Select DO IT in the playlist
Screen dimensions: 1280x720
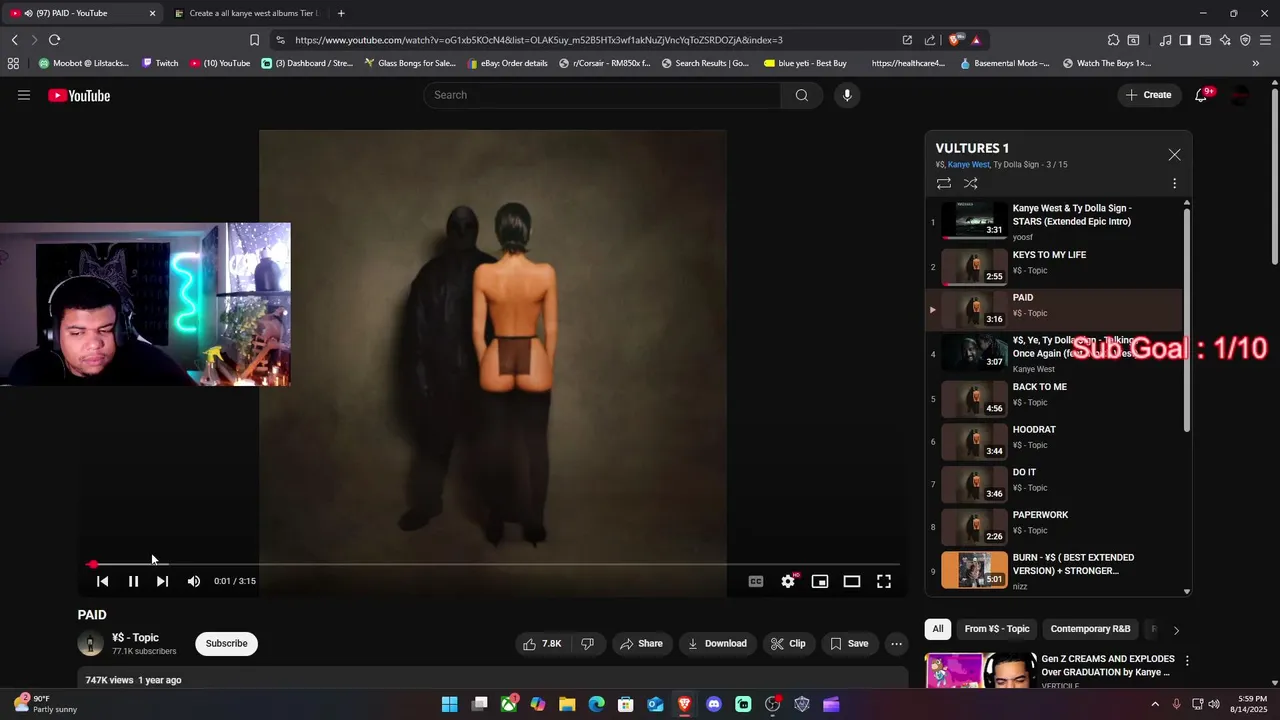1055,483
